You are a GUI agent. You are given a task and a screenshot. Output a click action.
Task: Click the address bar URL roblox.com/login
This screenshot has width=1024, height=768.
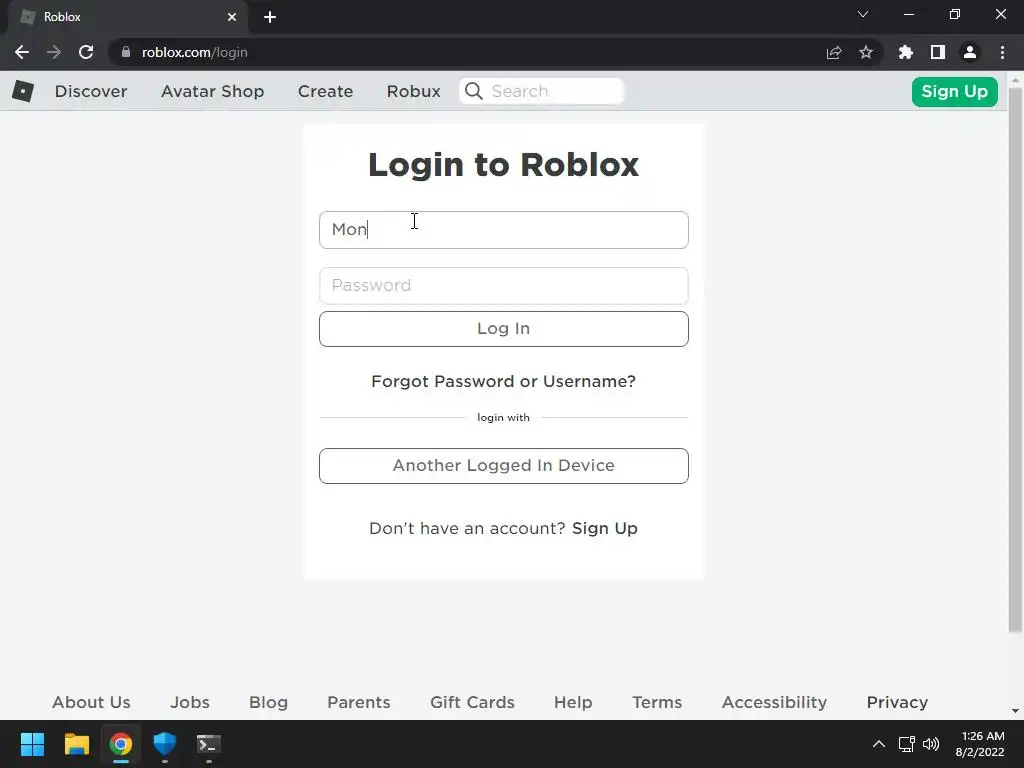(195, 52)
